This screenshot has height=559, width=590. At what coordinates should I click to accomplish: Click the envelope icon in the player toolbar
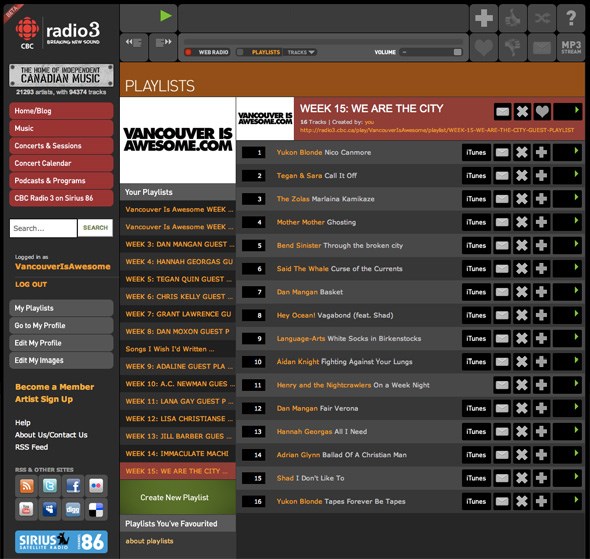click(x=542, y=47)
